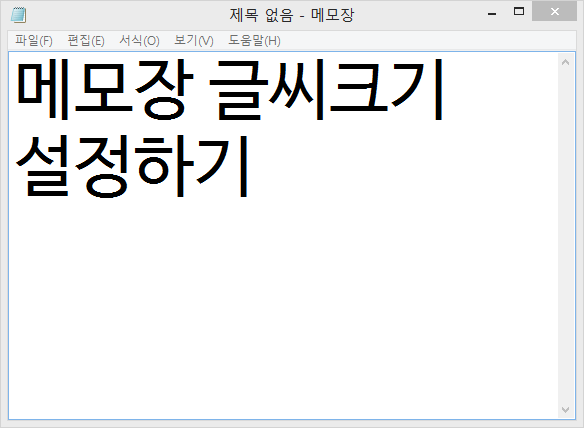The height and width of the screenshot is (428, 584).
Task: Click the 크 character in the first line
Action: [359, 89]
